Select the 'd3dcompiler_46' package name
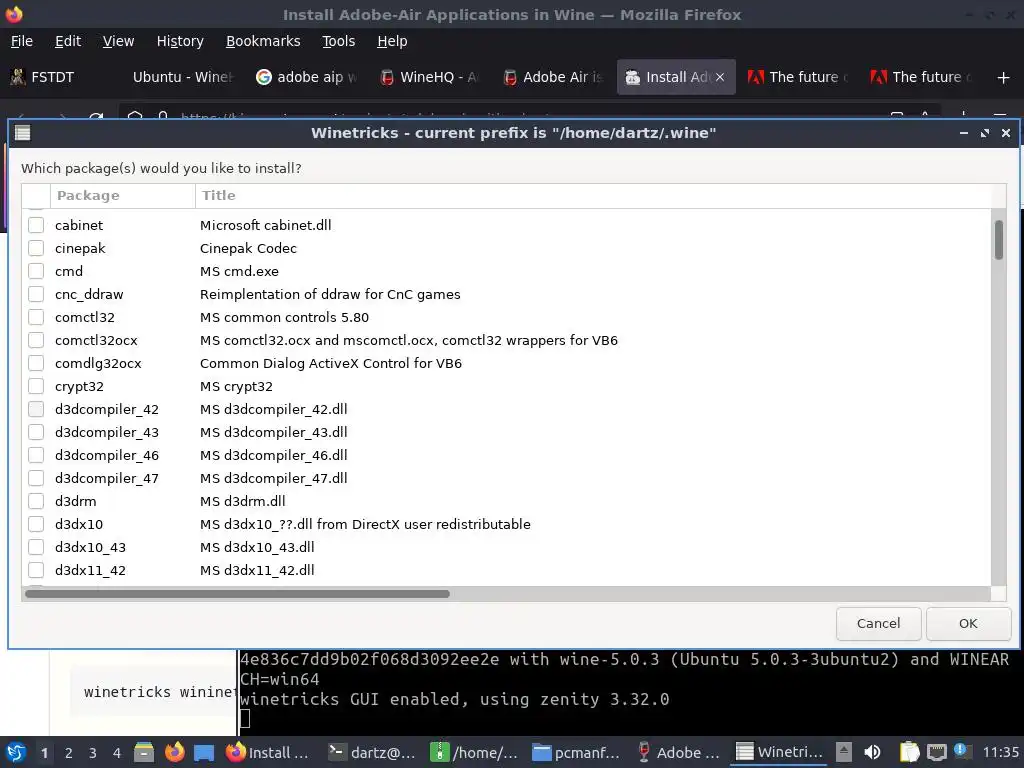This screenshot has height=768, width=1024. pyautogui.click(x=106, y=455)
